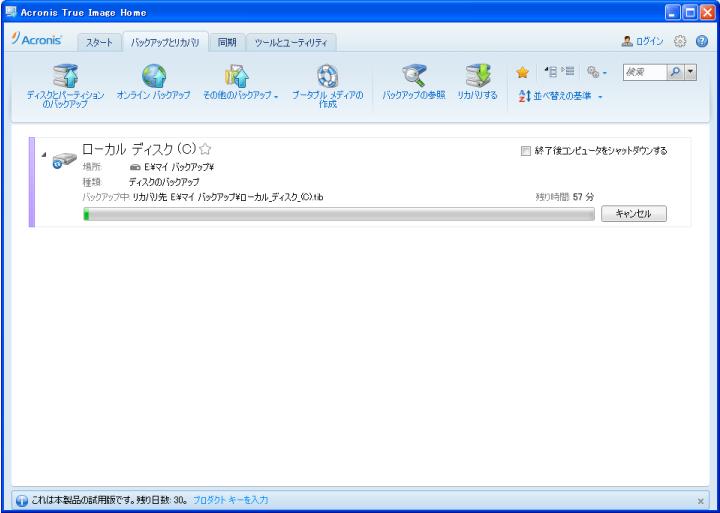720x513 pixels.
Task: Click the Local Disk (C) drive icon
Action: click(64, 160)
